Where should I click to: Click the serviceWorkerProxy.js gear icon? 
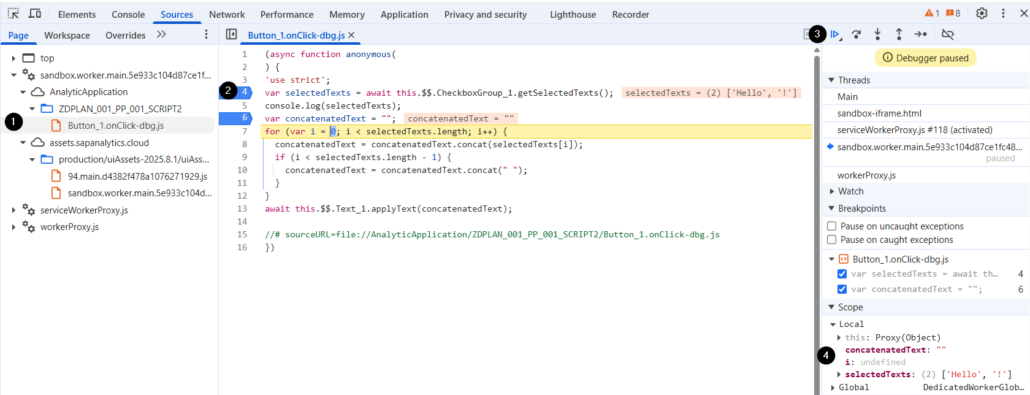point(29,210)
